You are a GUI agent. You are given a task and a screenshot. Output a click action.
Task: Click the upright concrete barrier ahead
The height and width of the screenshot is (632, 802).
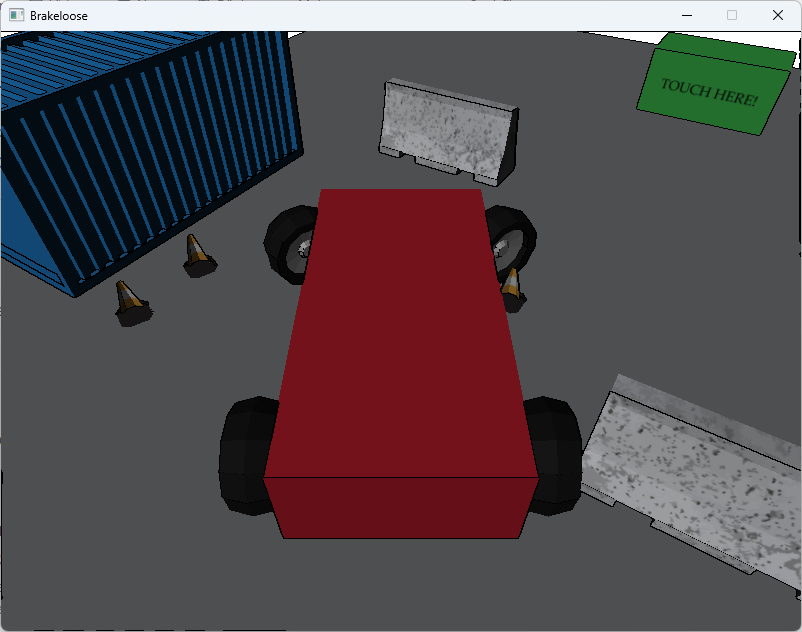(449, 133)
